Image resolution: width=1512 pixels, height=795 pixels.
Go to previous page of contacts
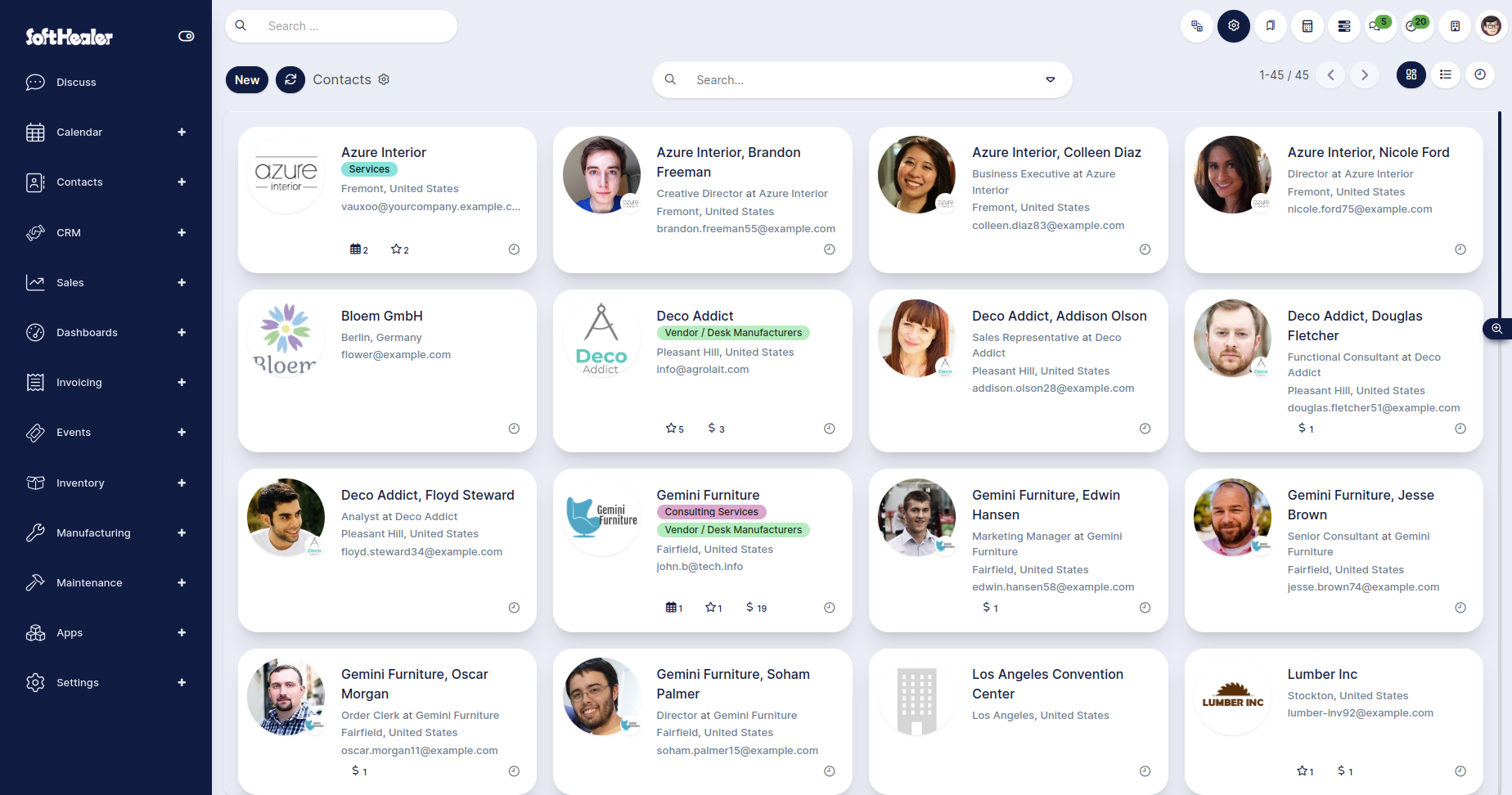pos(1330,75)
